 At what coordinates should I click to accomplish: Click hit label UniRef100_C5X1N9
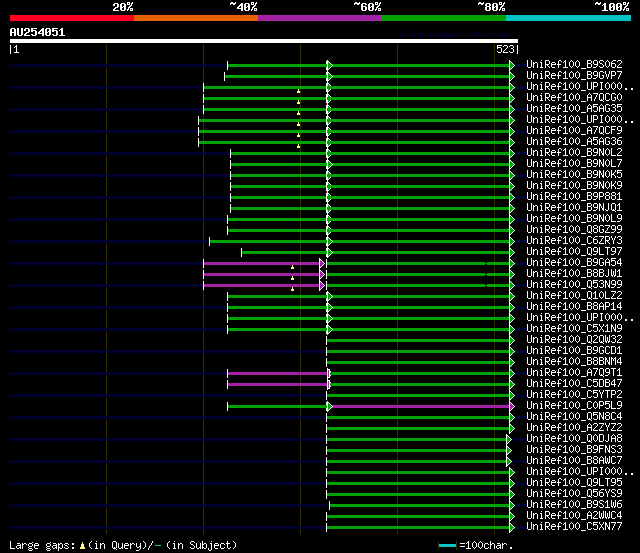pyautogui.click(x=574, y=329)
